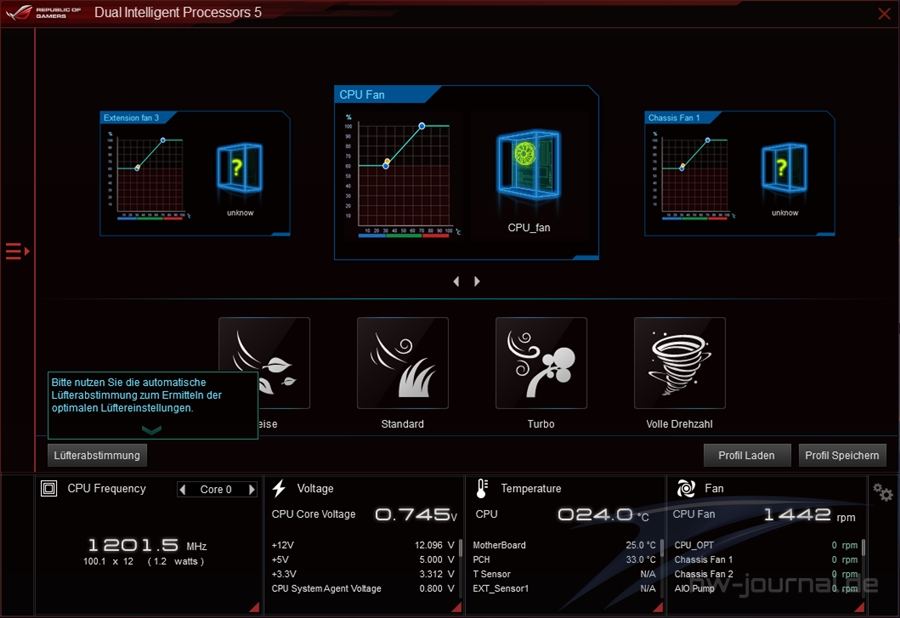This screenshot has width=900, height=618.
Task: Click the CPU Fan 1442 rpm reading
Action: 809,515
